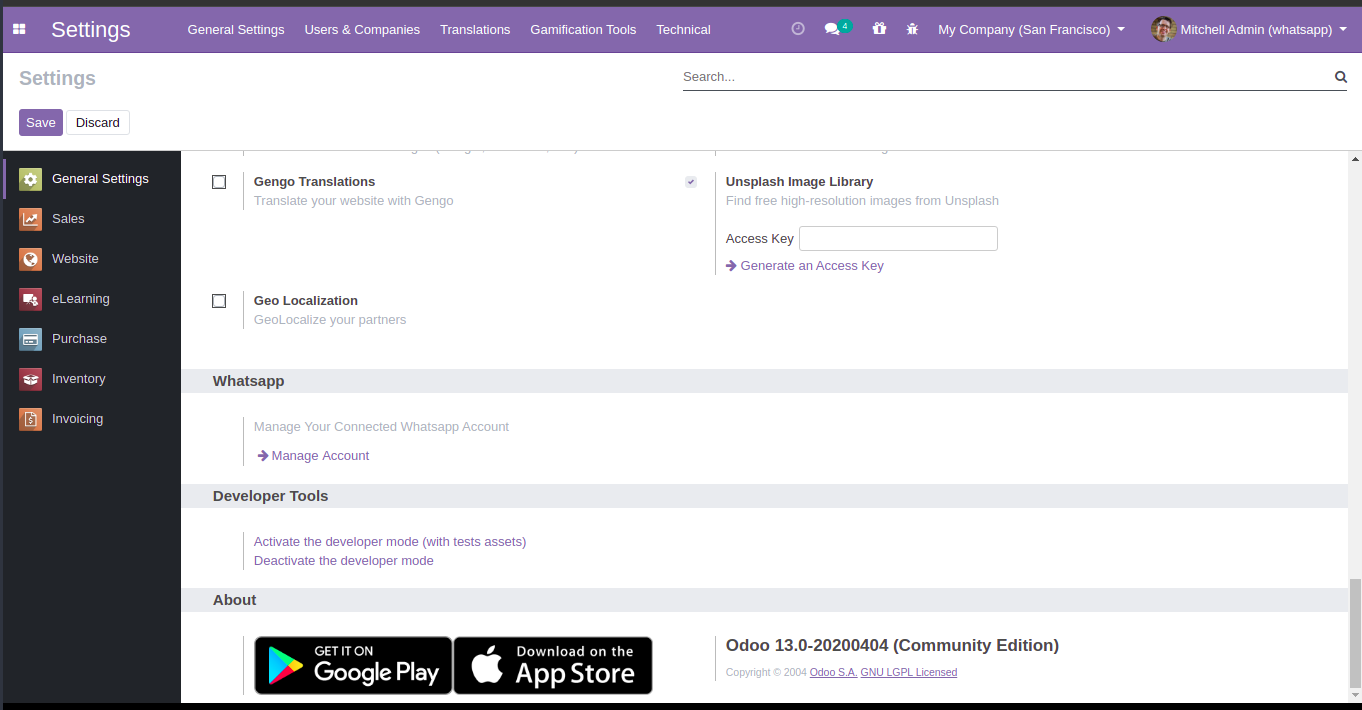Click the Purchase card icon in sidebar

31,339
